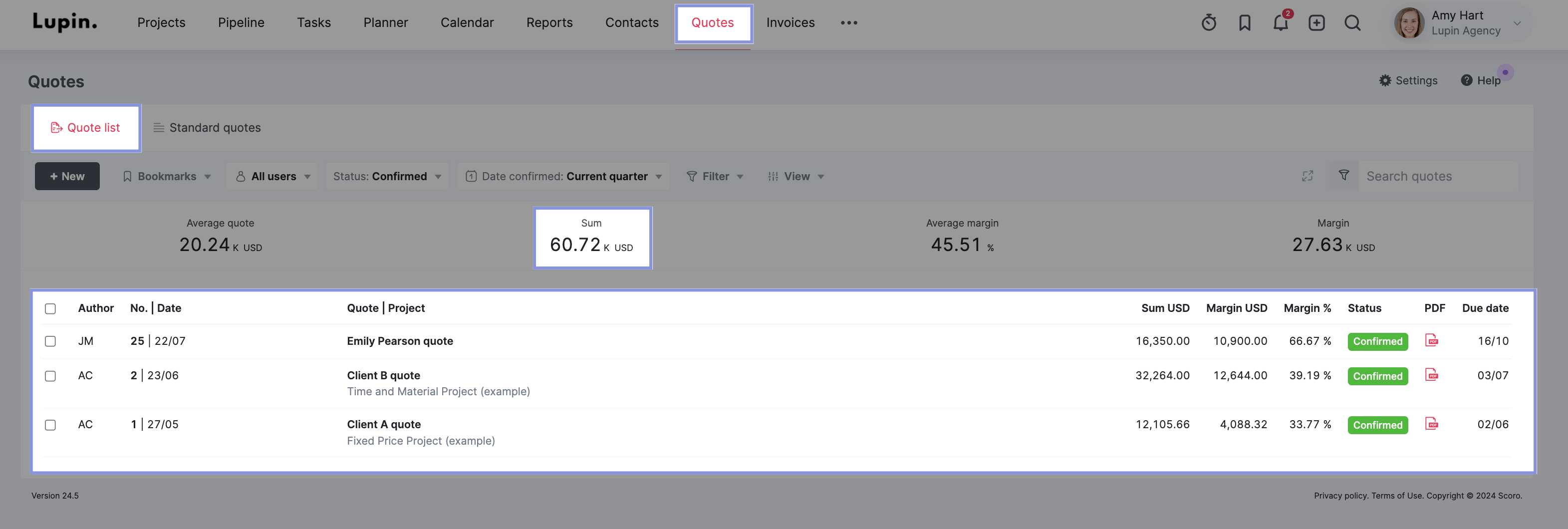
Task: Click the bookmark icon in top bar
Action: tap(1244, 23)
